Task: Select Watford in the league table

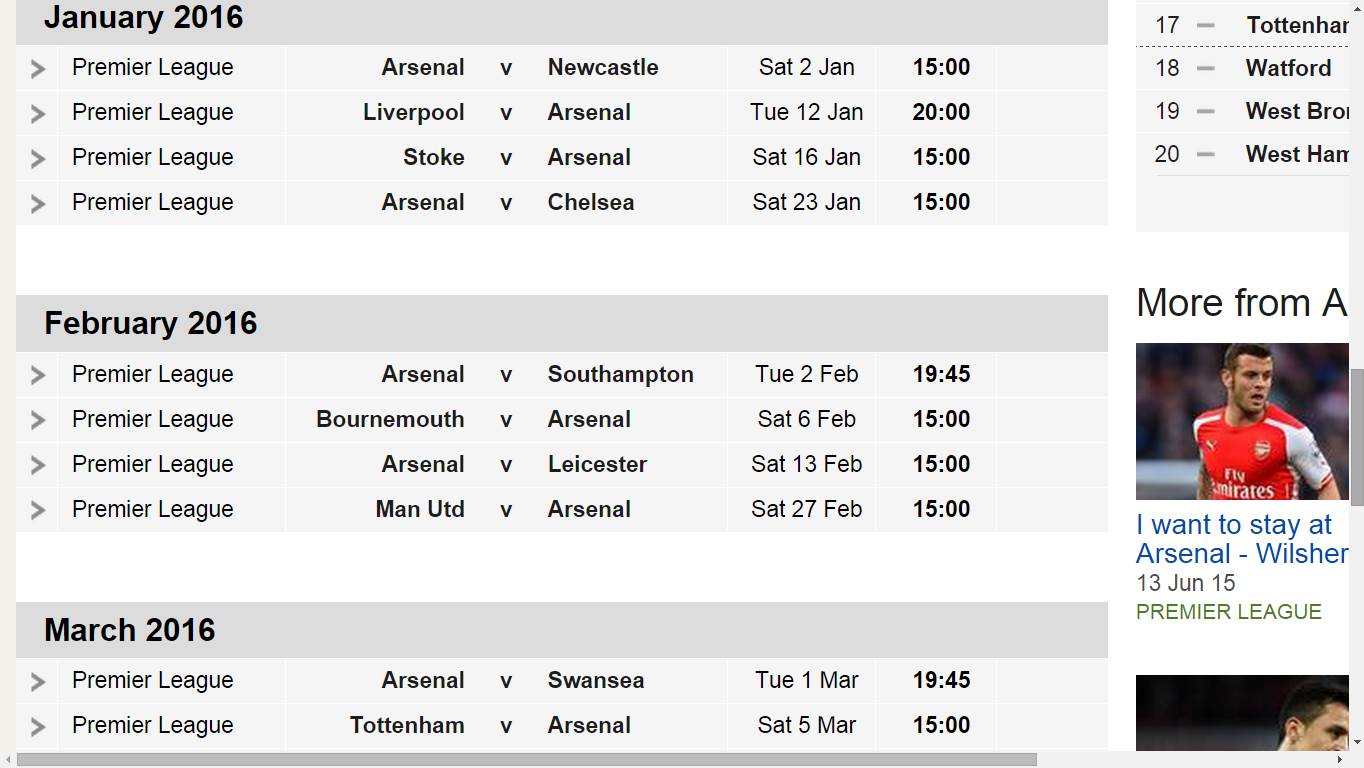Action: 1288,68
